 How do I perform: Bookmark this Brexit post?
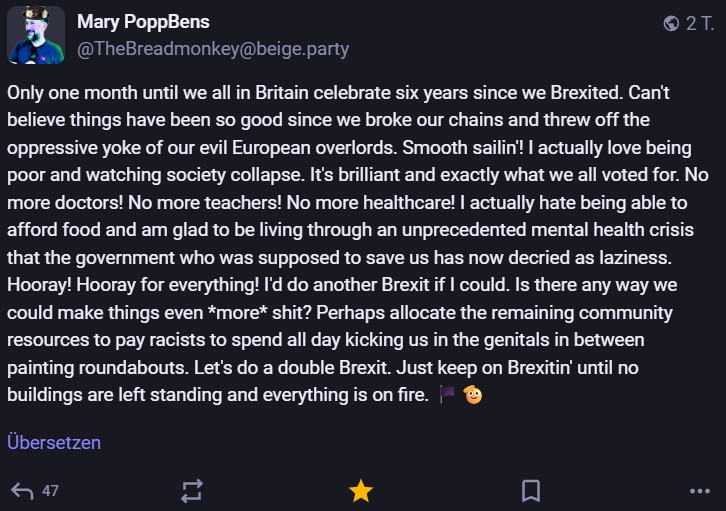[x=531, y=490]
